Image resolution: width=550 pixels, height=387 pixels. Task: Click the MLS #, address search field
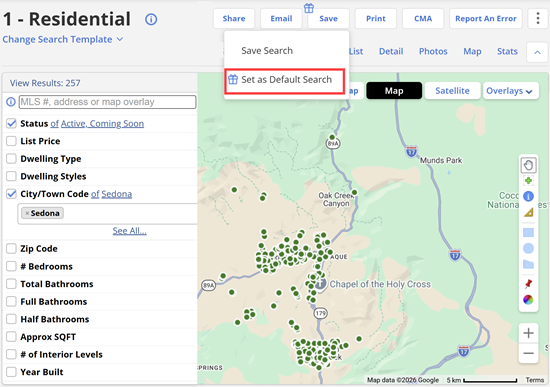(107, 102)
